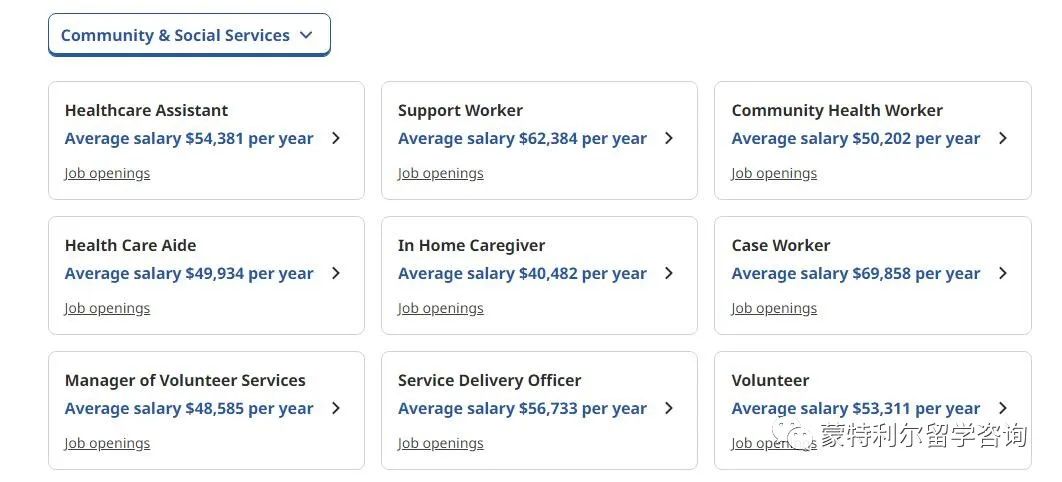The height and width of the screenshot is (482, 1062).
Task: Click the arrow next to Health Care Aide salary
Action: coord(336,273)
